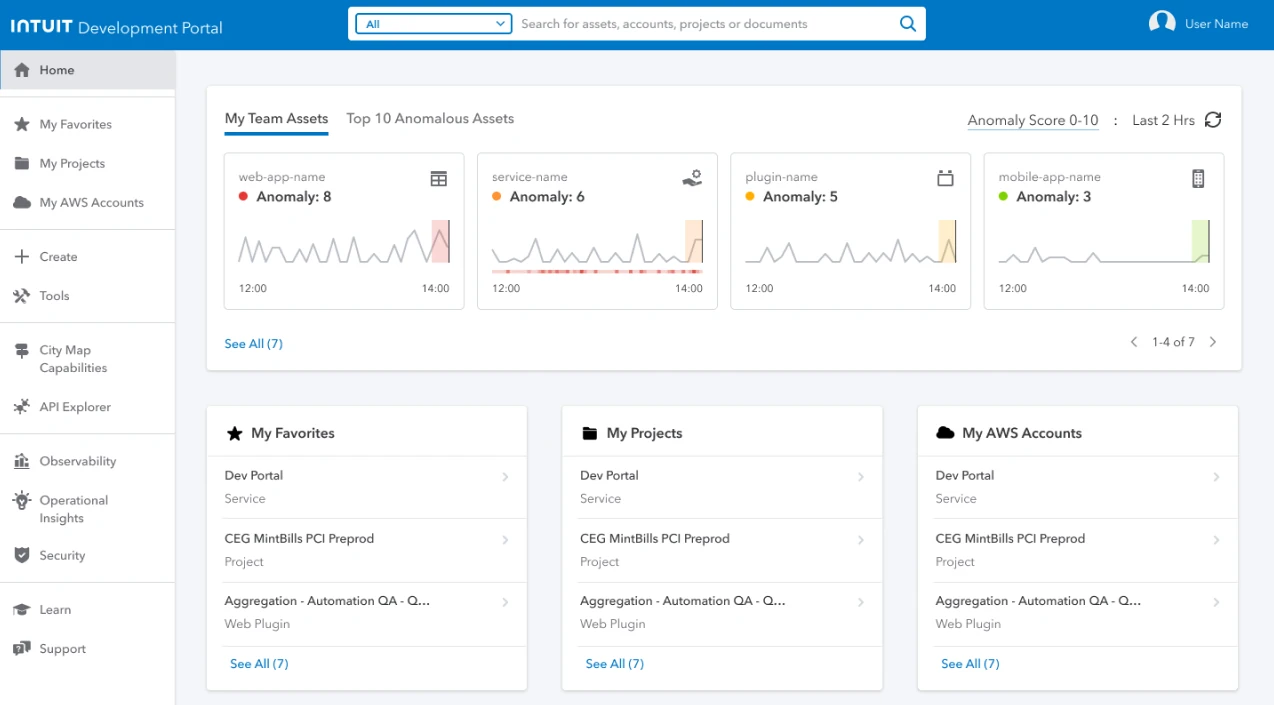The height and width of the screenshot is (705, 1274).
Task: Click the search text input field
Action: 706,24
